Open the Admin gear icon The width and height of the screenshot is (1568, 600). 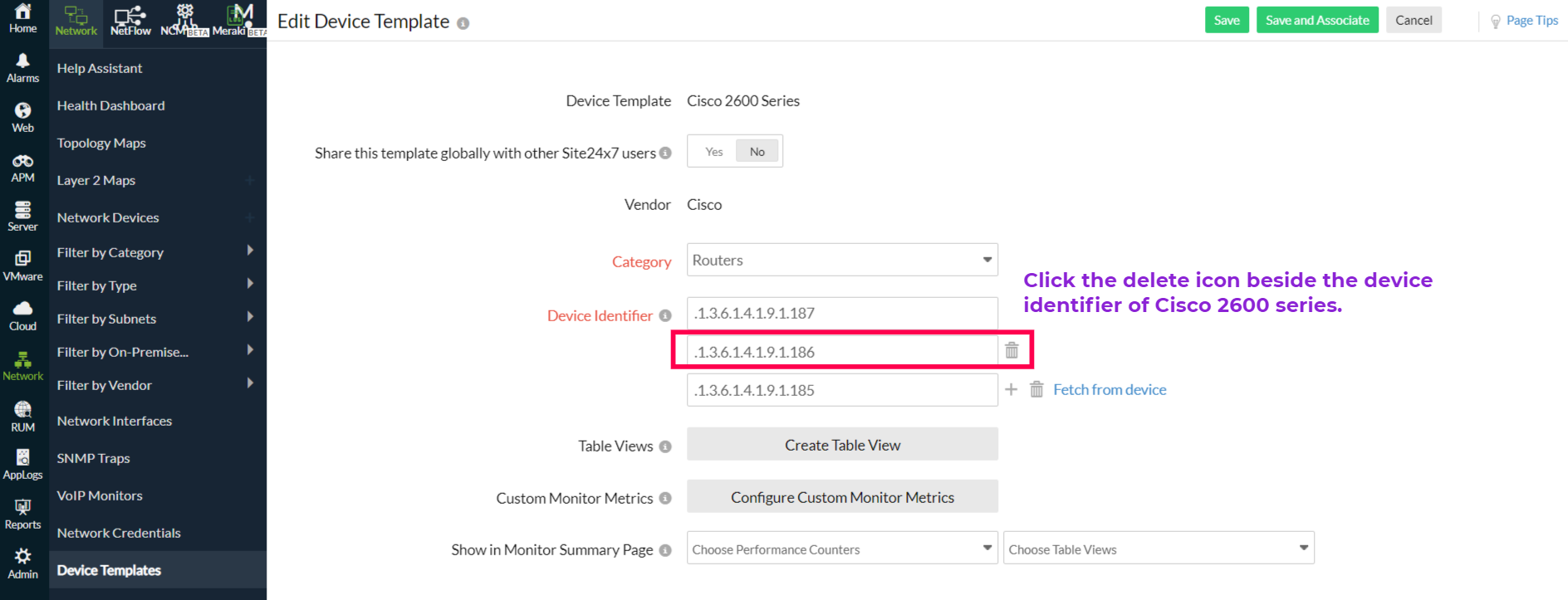tap(22, 563)
